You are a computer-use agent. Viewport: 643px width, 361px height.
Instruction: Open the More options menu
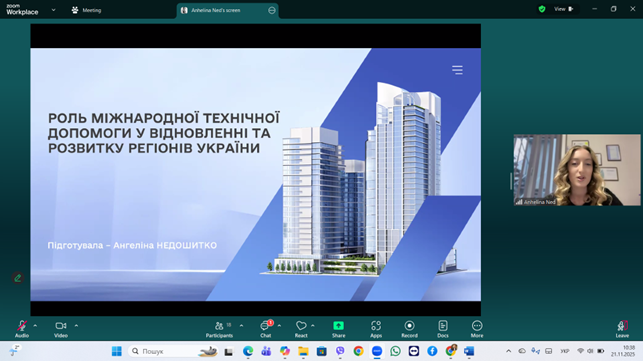(x=477, y=329)
